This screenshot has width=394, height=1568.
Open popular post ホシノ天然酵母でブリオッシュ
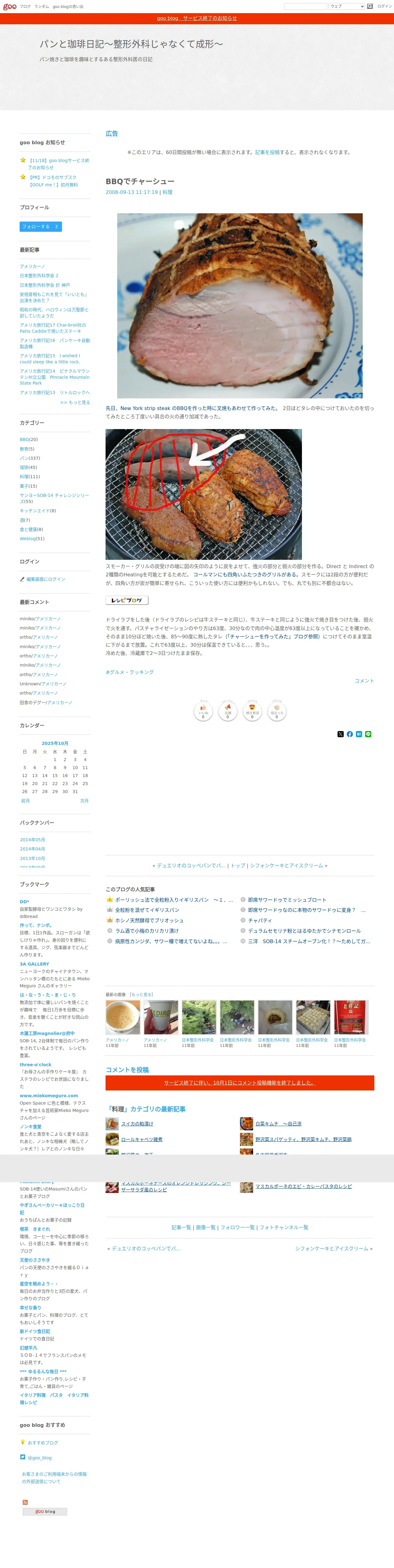tap(149, 920)
